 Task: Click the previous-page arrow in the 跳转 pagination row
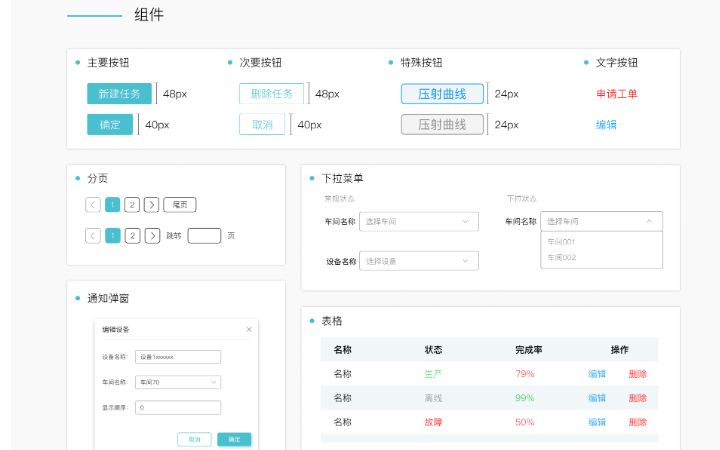click(93, 236)
